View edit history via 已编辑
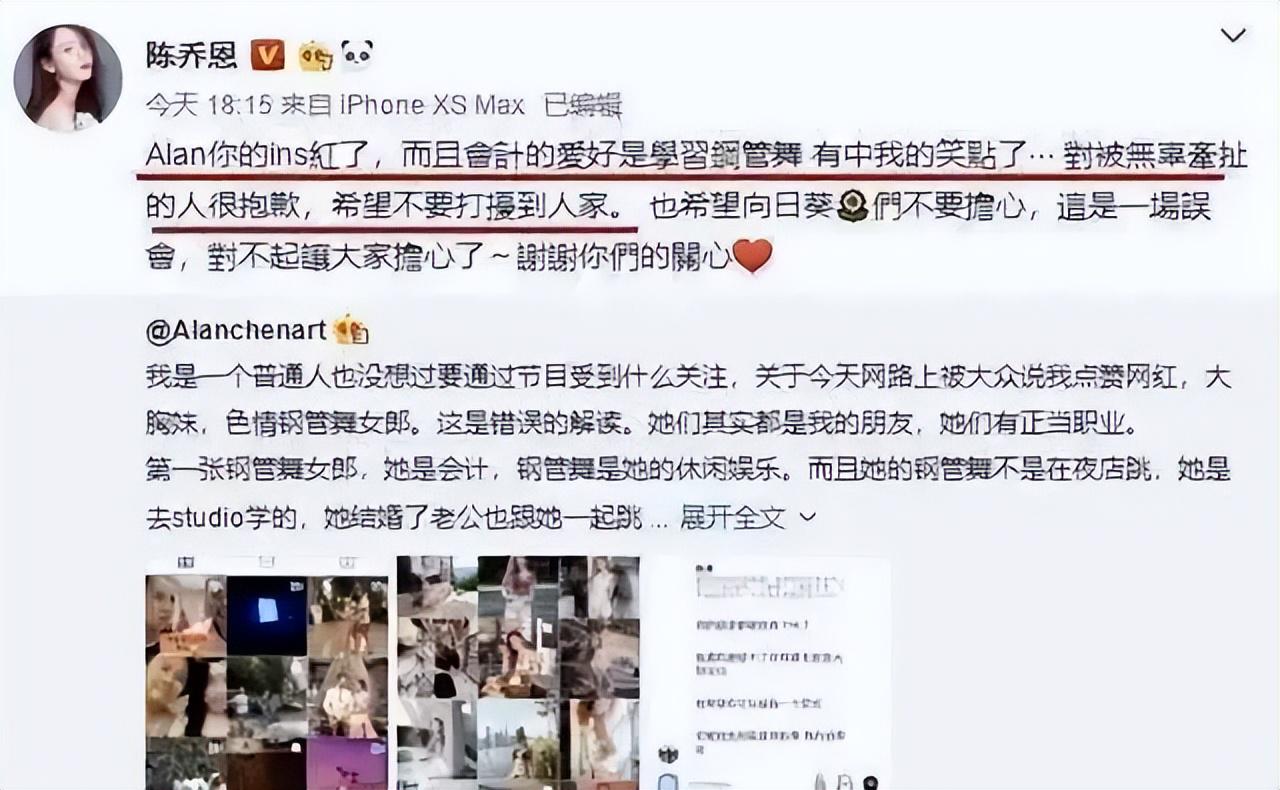 pos(583,105)
